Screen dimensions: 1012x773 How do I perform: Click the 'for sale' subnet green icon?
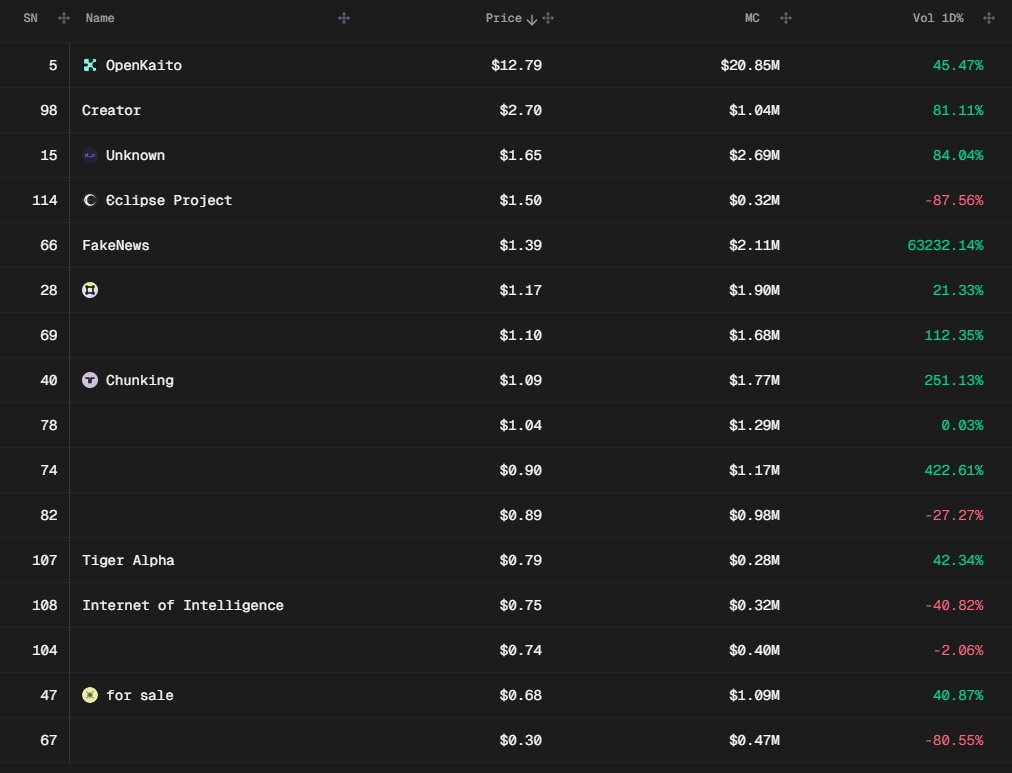tap(90, 695)
